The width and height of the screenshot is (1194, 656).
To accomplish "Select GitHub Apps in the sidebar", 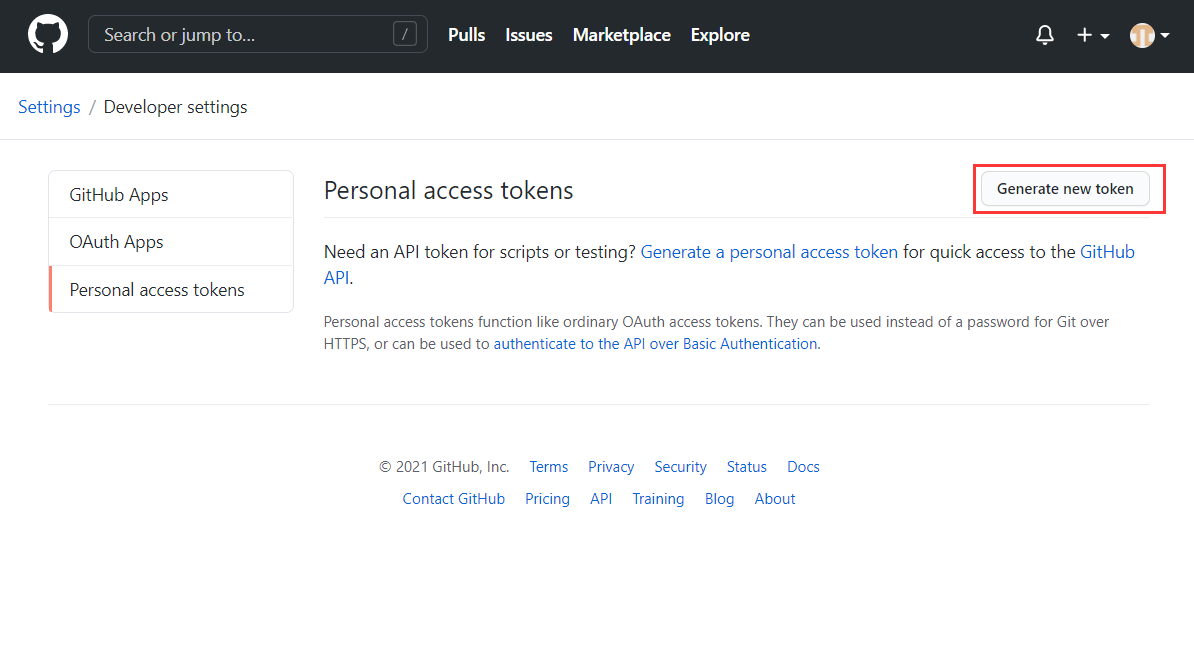I will pos(118,193).
